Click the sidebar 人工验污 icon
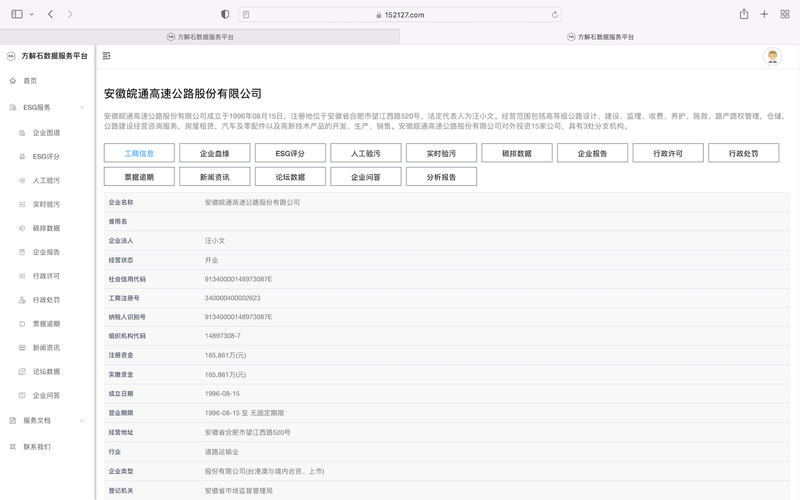The width and height of the screenshot is (800, 500). (22, 180)
